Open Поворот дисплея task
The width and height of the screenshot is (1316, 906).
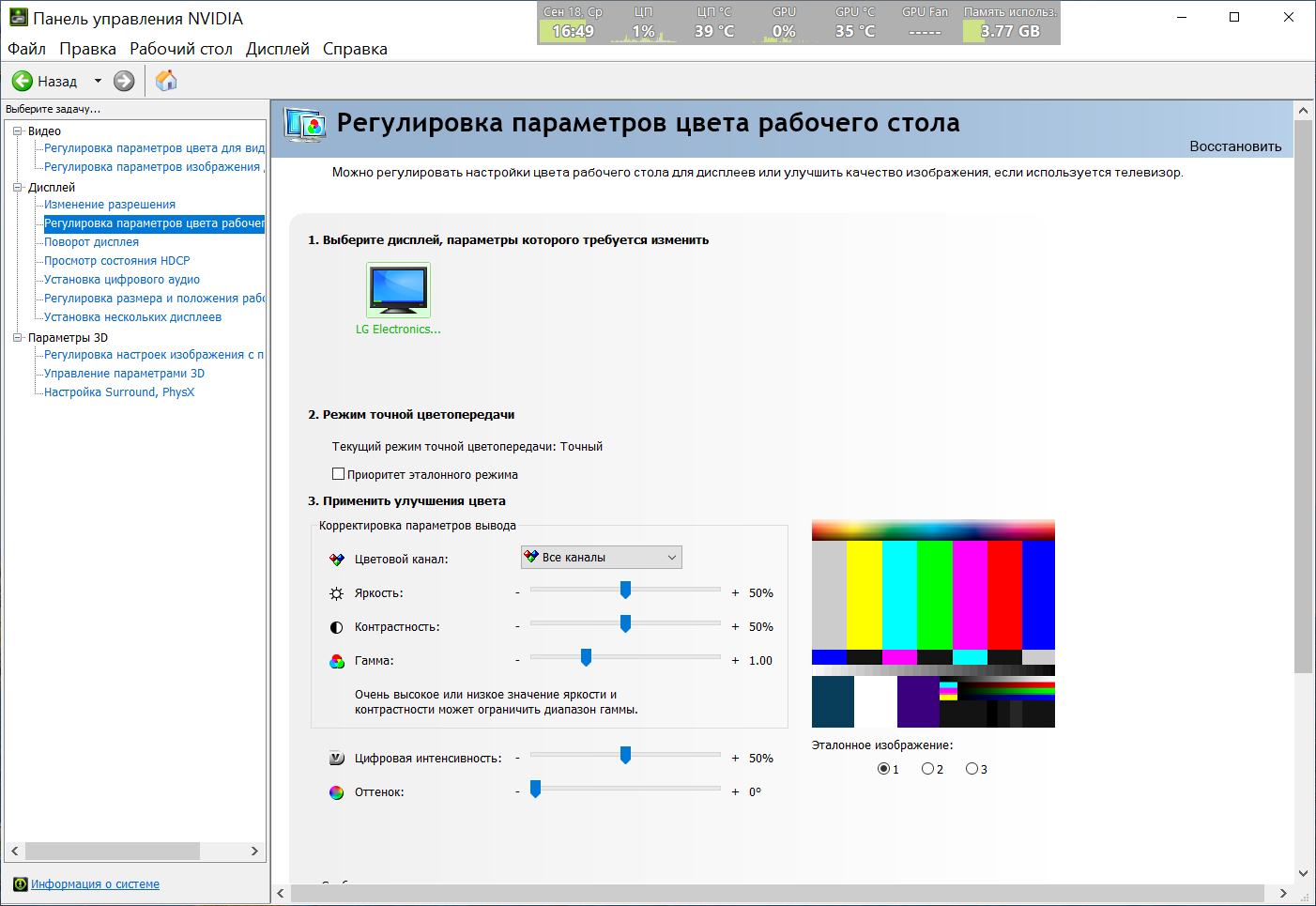click(x=91, y=242)
